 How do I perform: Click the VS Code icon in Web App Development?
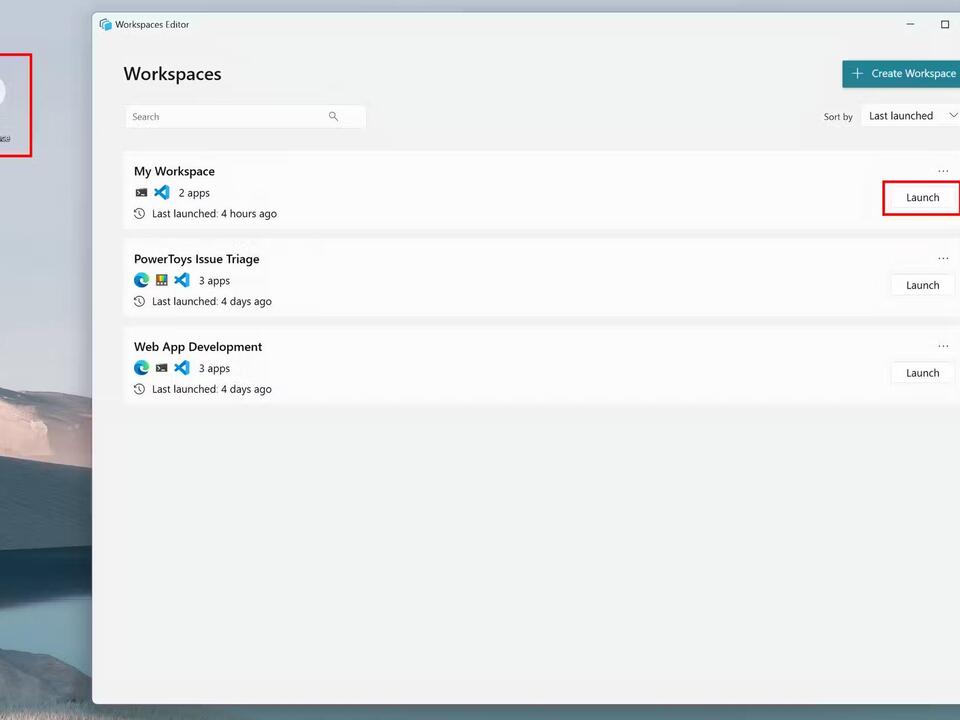pyautogui.click(x=181, y=368)
